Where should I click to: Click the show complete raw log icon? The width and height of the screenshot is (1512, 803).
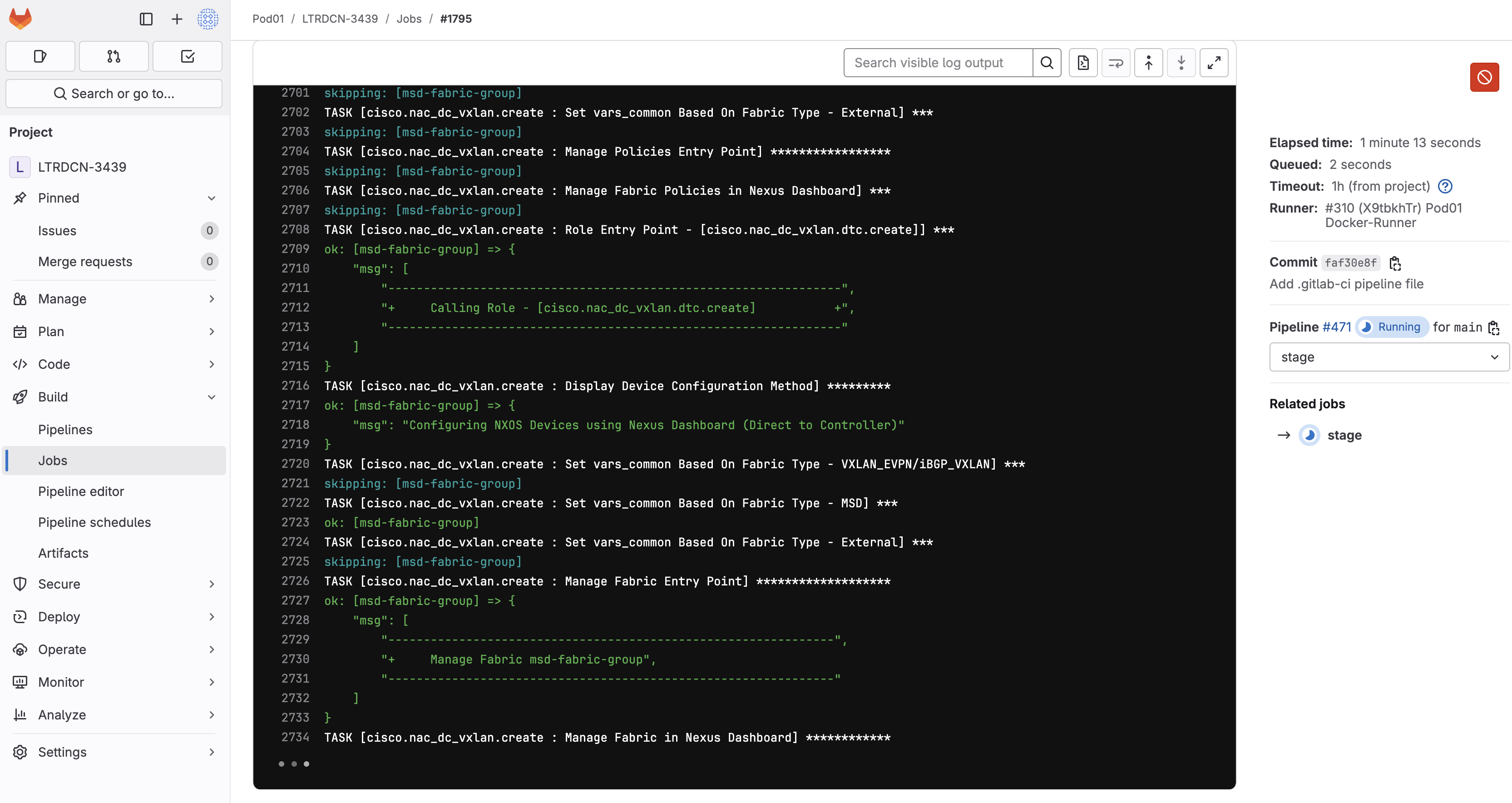point(1083,63)
